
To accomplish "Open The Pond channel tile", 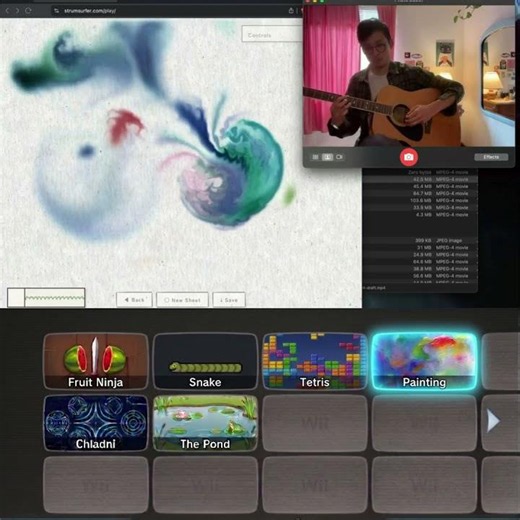I will (x=205, y=423).
